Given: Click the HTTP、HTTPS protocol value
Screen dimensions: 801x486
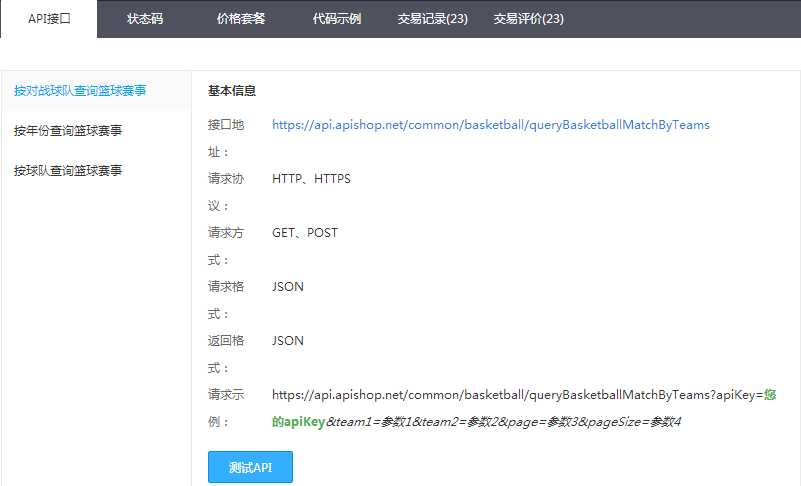Looking at the screenshot, I should (x=311, y=179).
